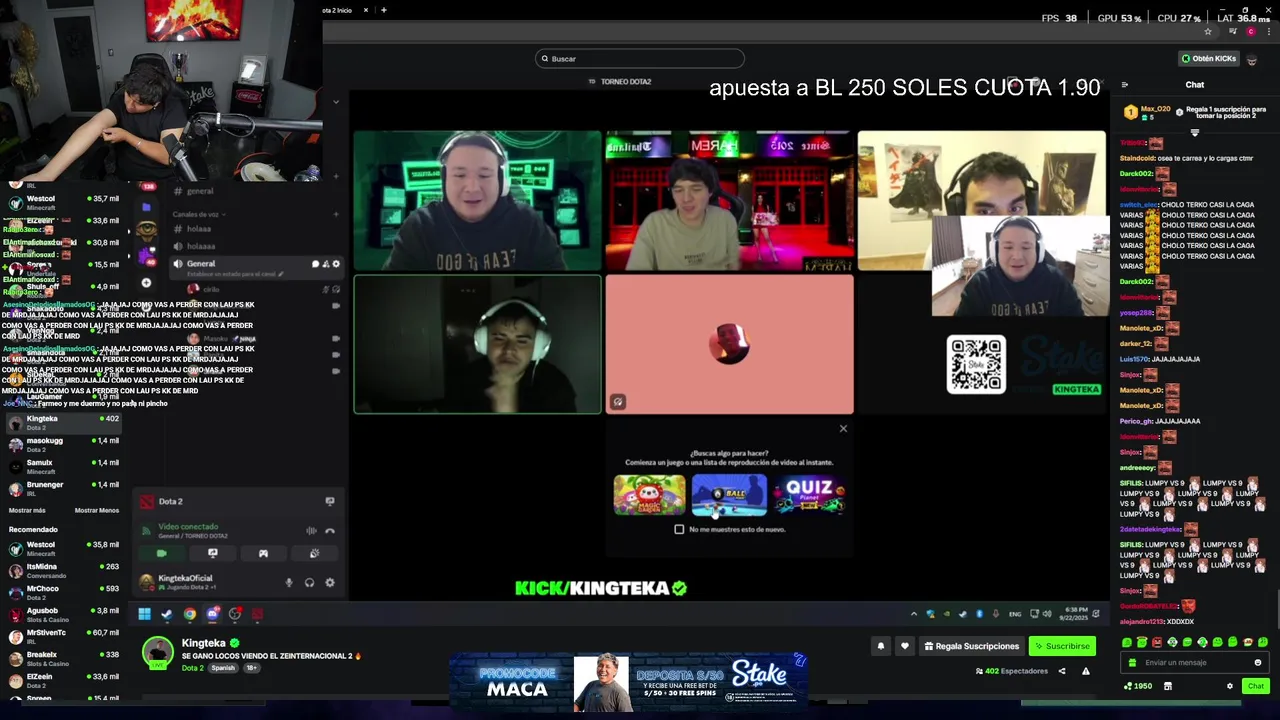Click the green Suscribirse button
The height and width of the screenshot is (720, 1280).
[x=1062, y=646]
